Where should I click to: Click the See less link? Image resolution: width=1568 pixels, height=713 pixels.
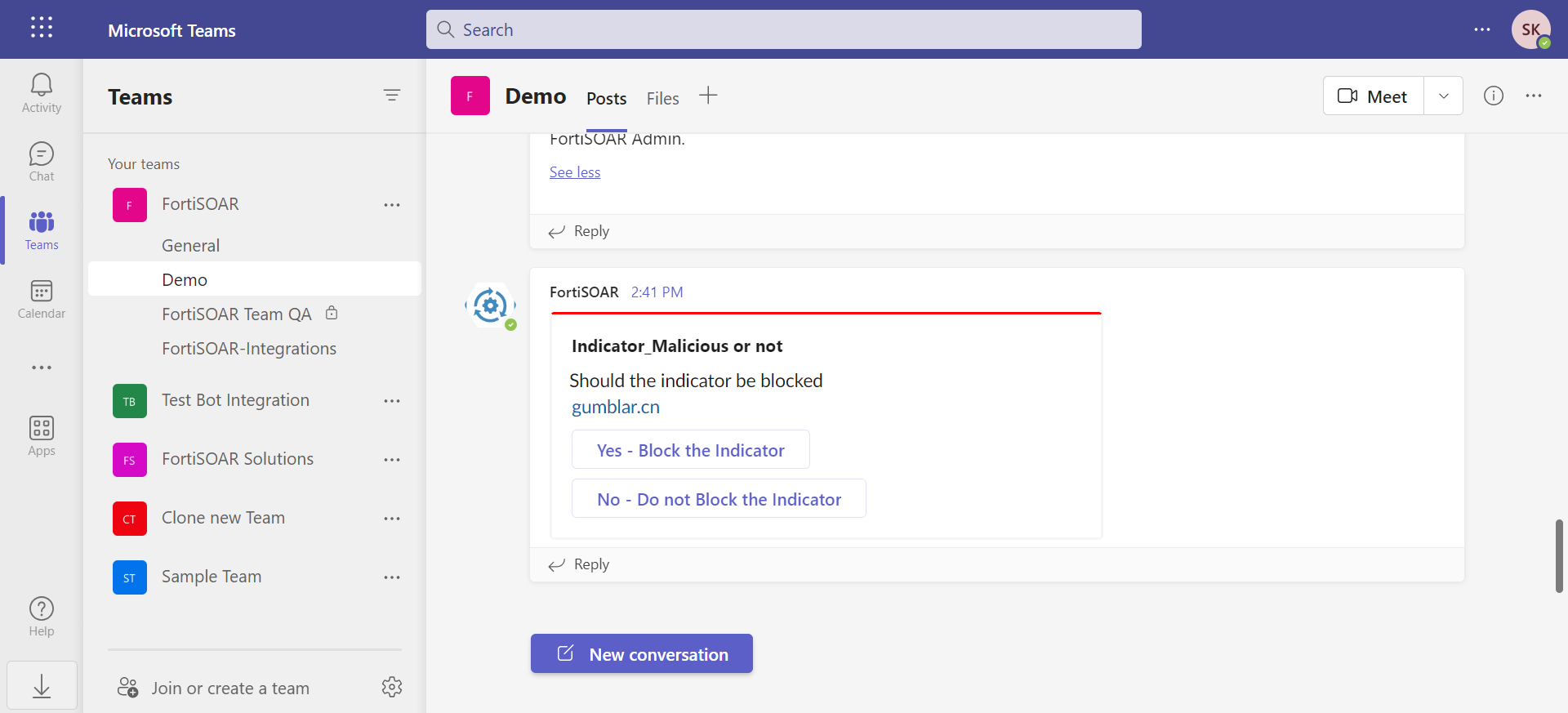pyautogui.click(x=575, y=172)
